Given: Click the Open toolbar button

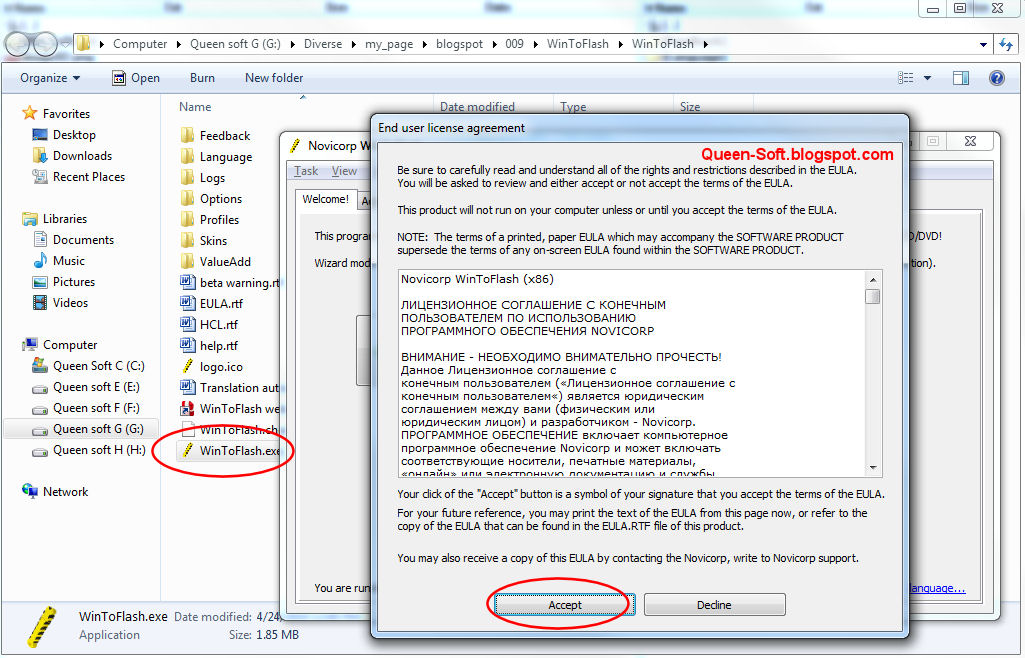Looking at the screenshot, I should 136,78.
